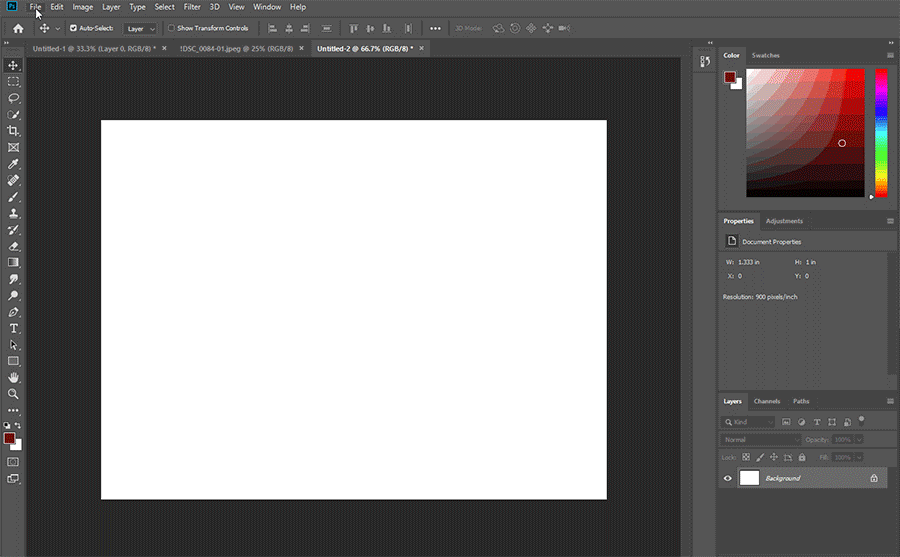Open the Color panel flyout menu
900x557 pixels.
pos(890,56)
